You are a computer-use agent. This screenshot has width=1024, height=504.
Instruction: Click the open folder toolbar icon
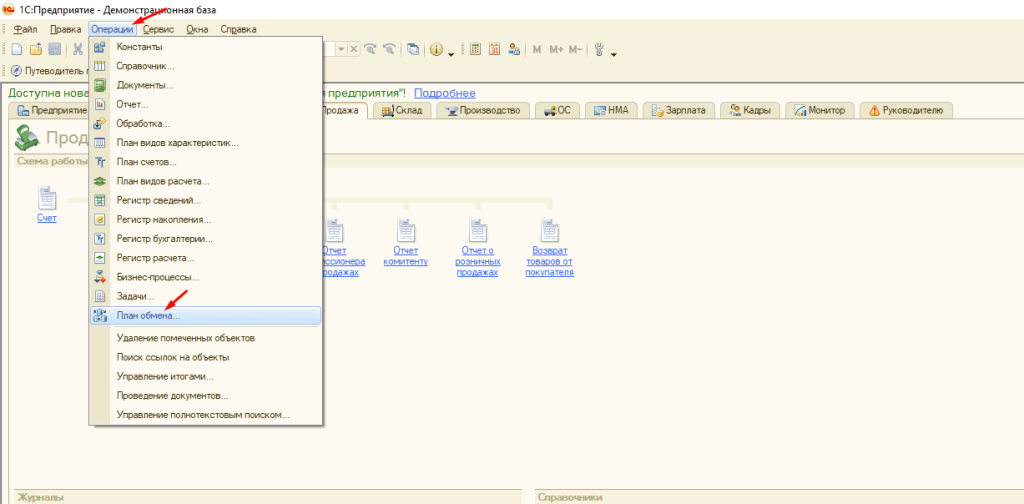click(x=36, y=49)
